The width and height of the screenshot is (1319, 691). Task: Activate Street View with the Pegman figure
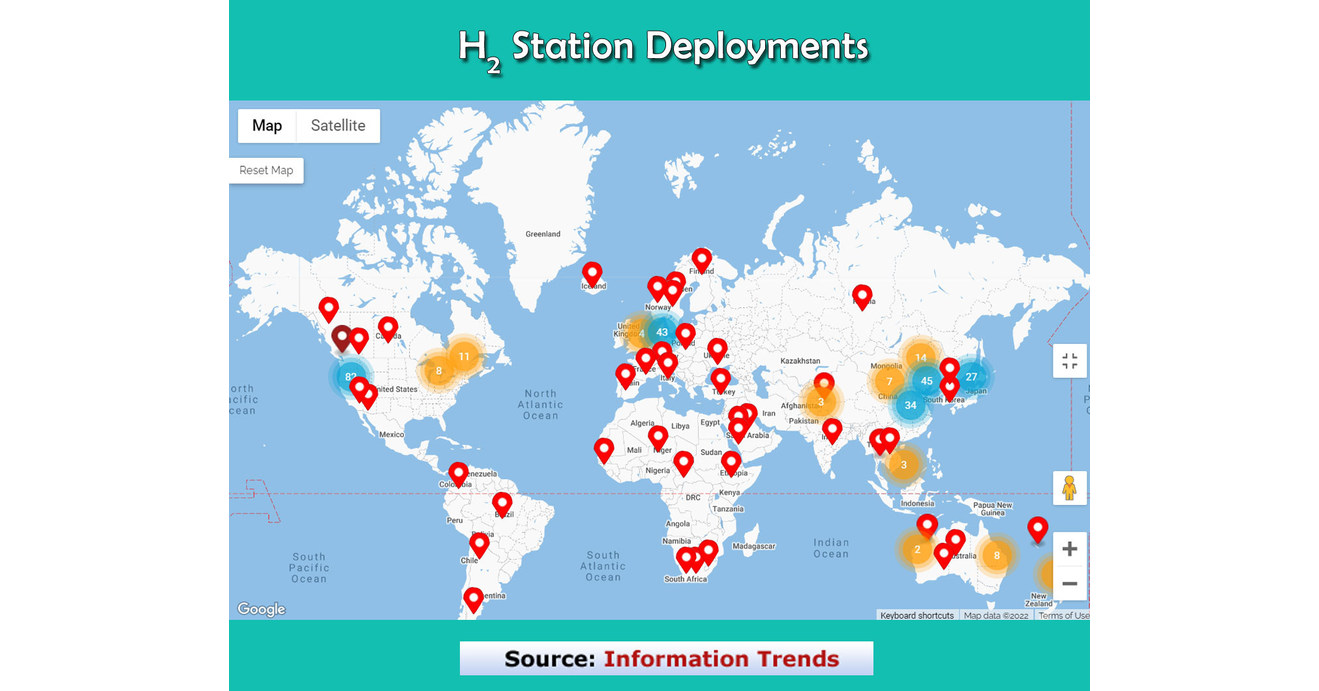[x=1069, y=487]
